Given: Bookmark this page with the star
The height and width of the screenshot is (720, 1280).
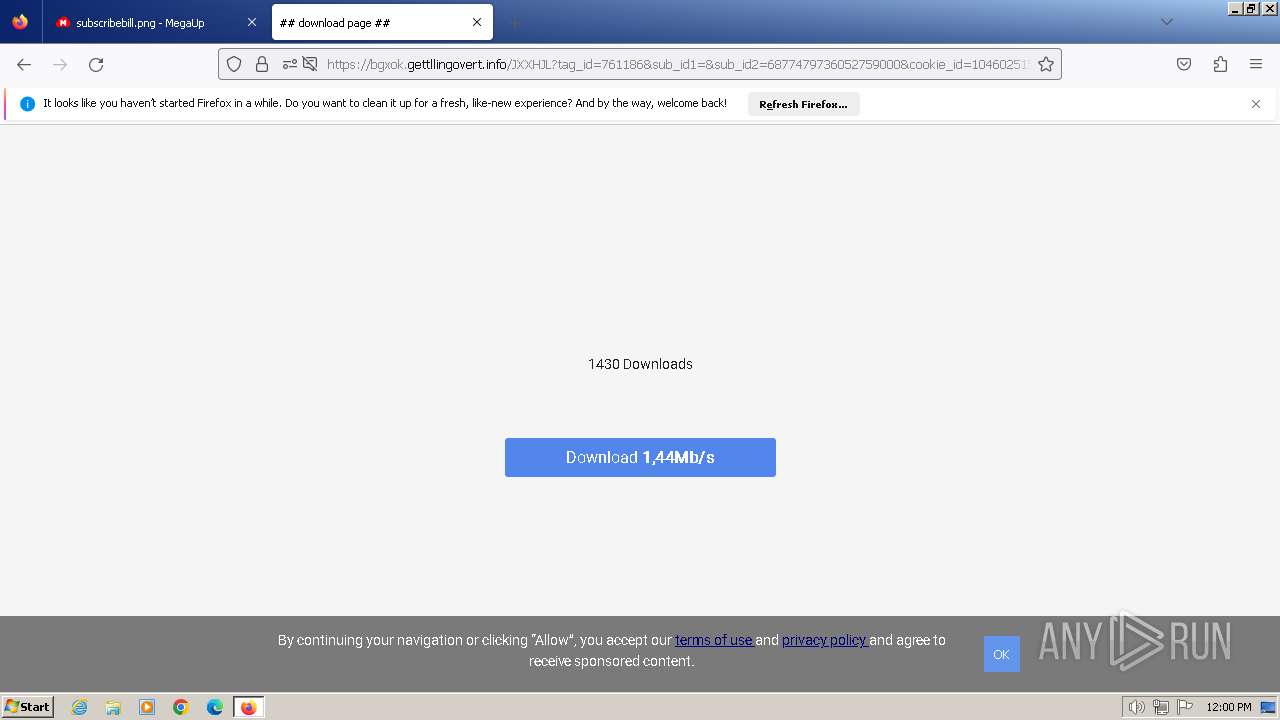Looking at the screenshot, I should pyautogui.click(x=1046, y=64).
